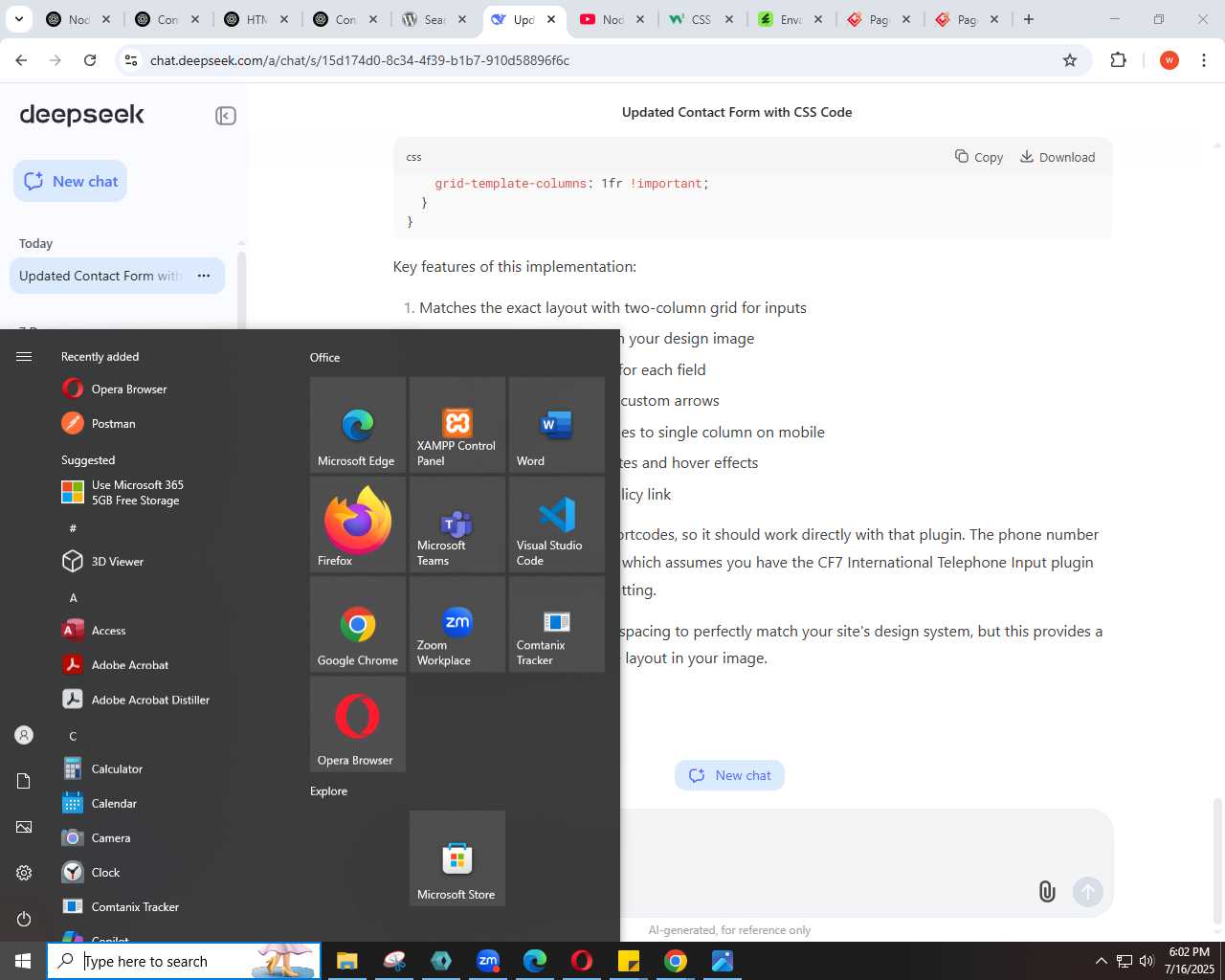Launch the Firefox tile
This screenshot has height=980, width=1225.
(x=358, y=524)
